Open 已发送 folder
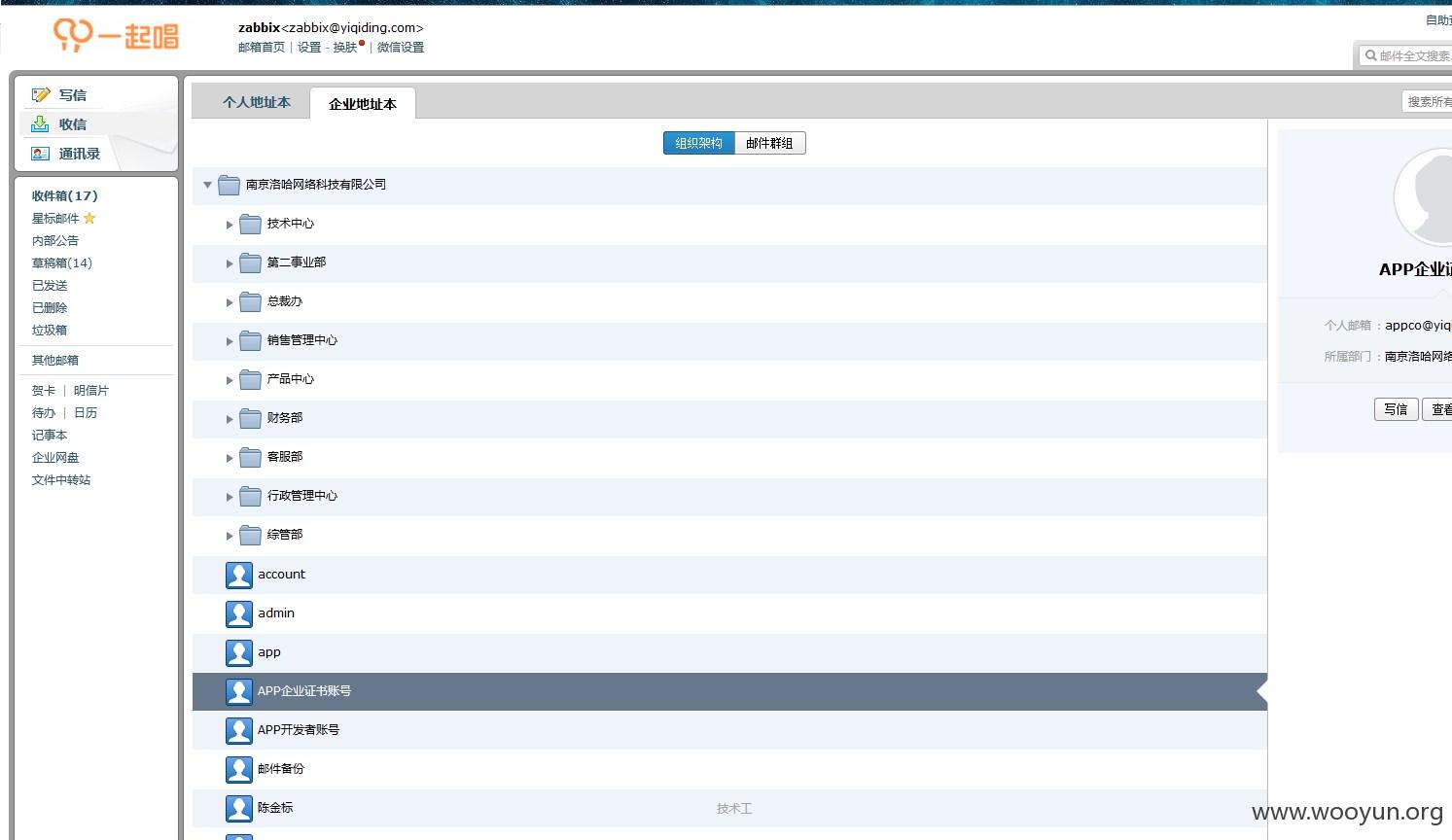This screenshot has height=840, width=1452. point(50,285)
